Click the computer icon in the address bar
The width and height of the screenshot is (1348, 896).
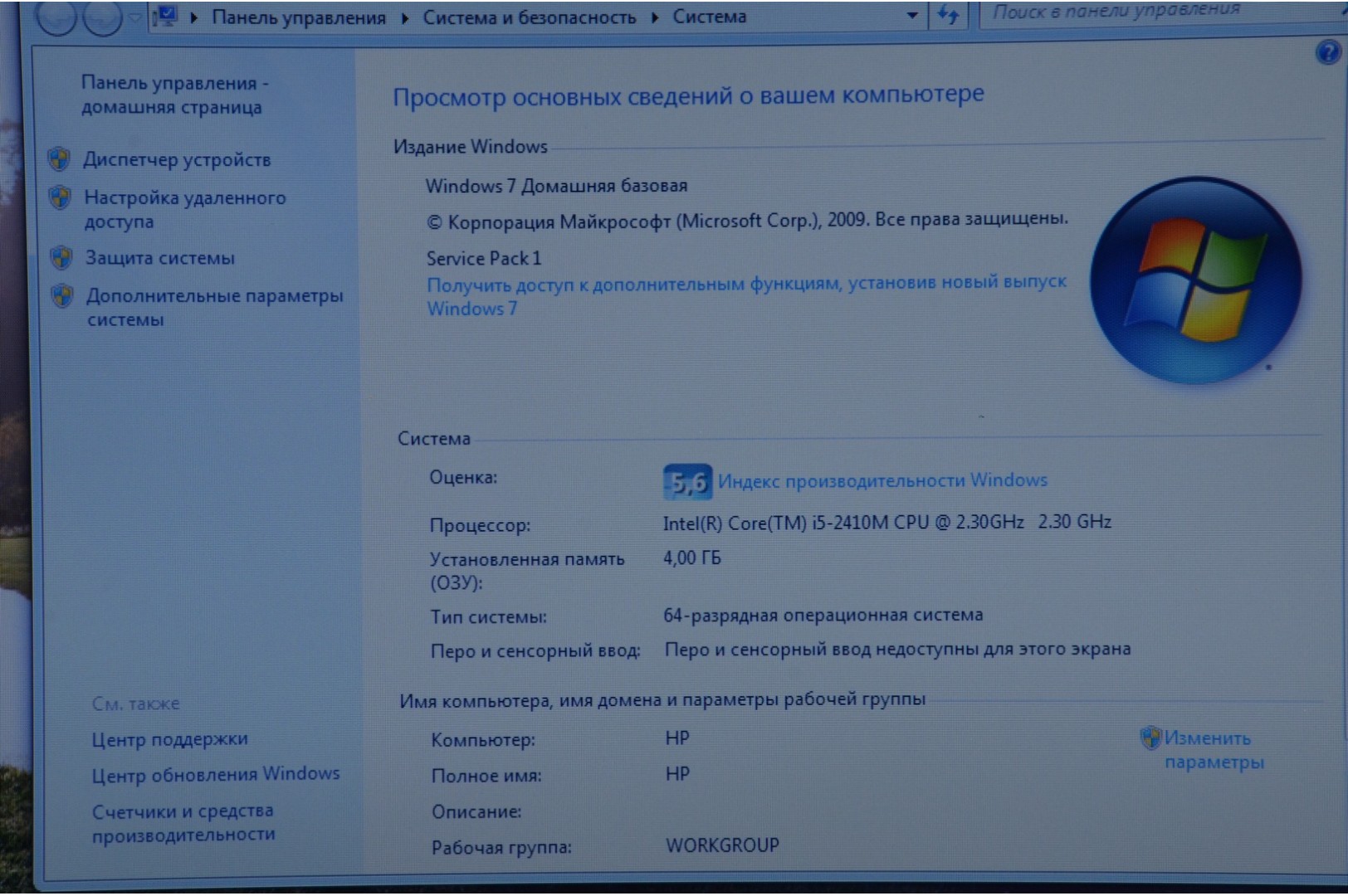pyautogui.click(x=166, y=16)
